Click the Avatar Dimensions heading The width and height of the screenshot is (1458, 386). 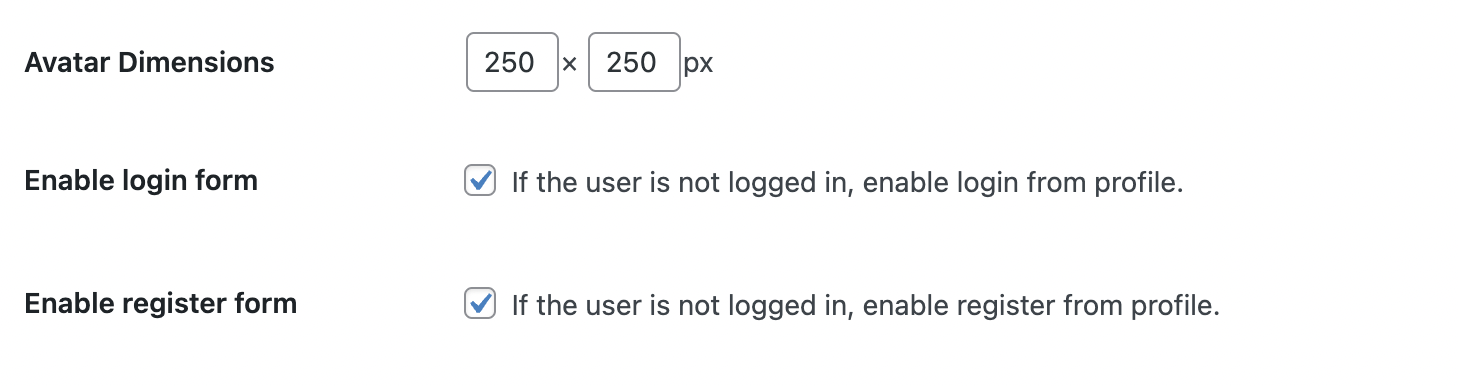pyautogui.click(x=149, y=63)
